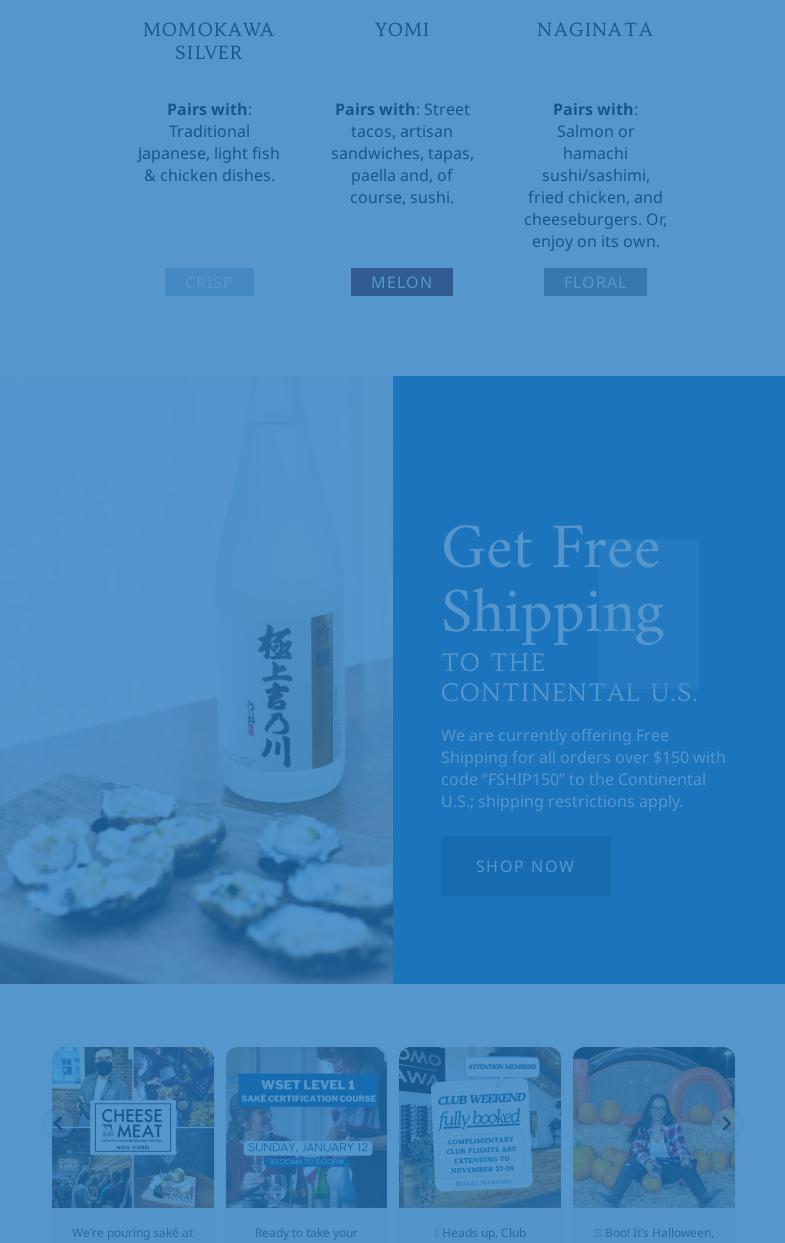Open the Yomi product title
Screen dimensions: 785x1243
pyautogui.click(x=402, y=30)
